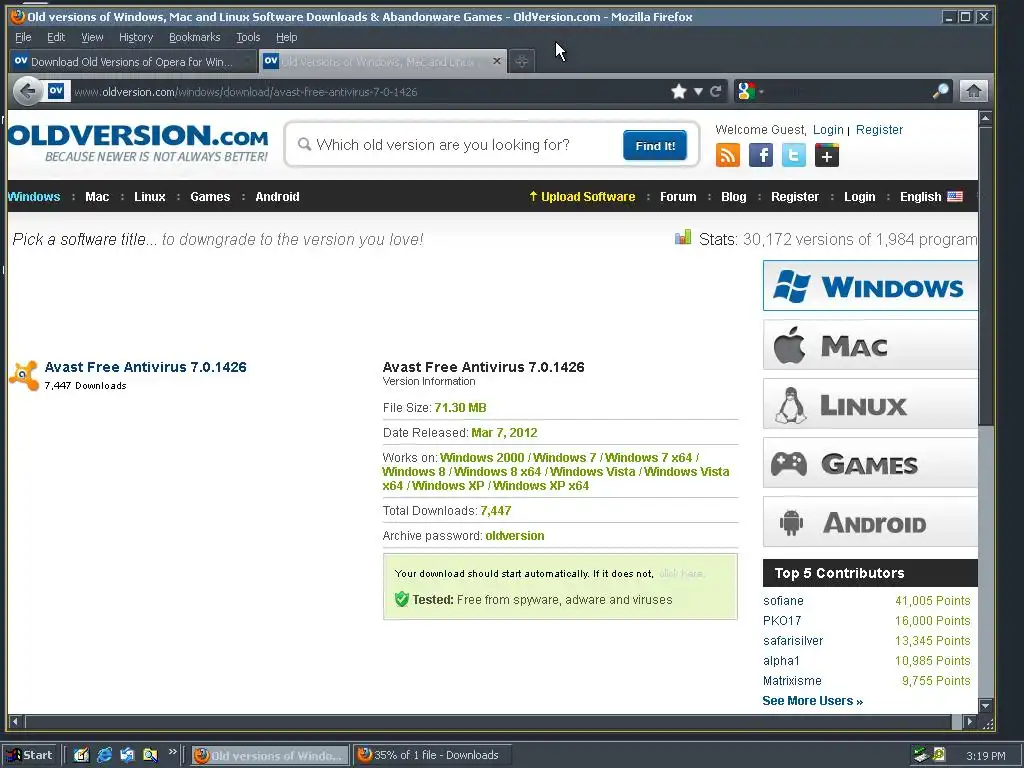Select Mac in the site navigation bar

[x=97, y=197]
